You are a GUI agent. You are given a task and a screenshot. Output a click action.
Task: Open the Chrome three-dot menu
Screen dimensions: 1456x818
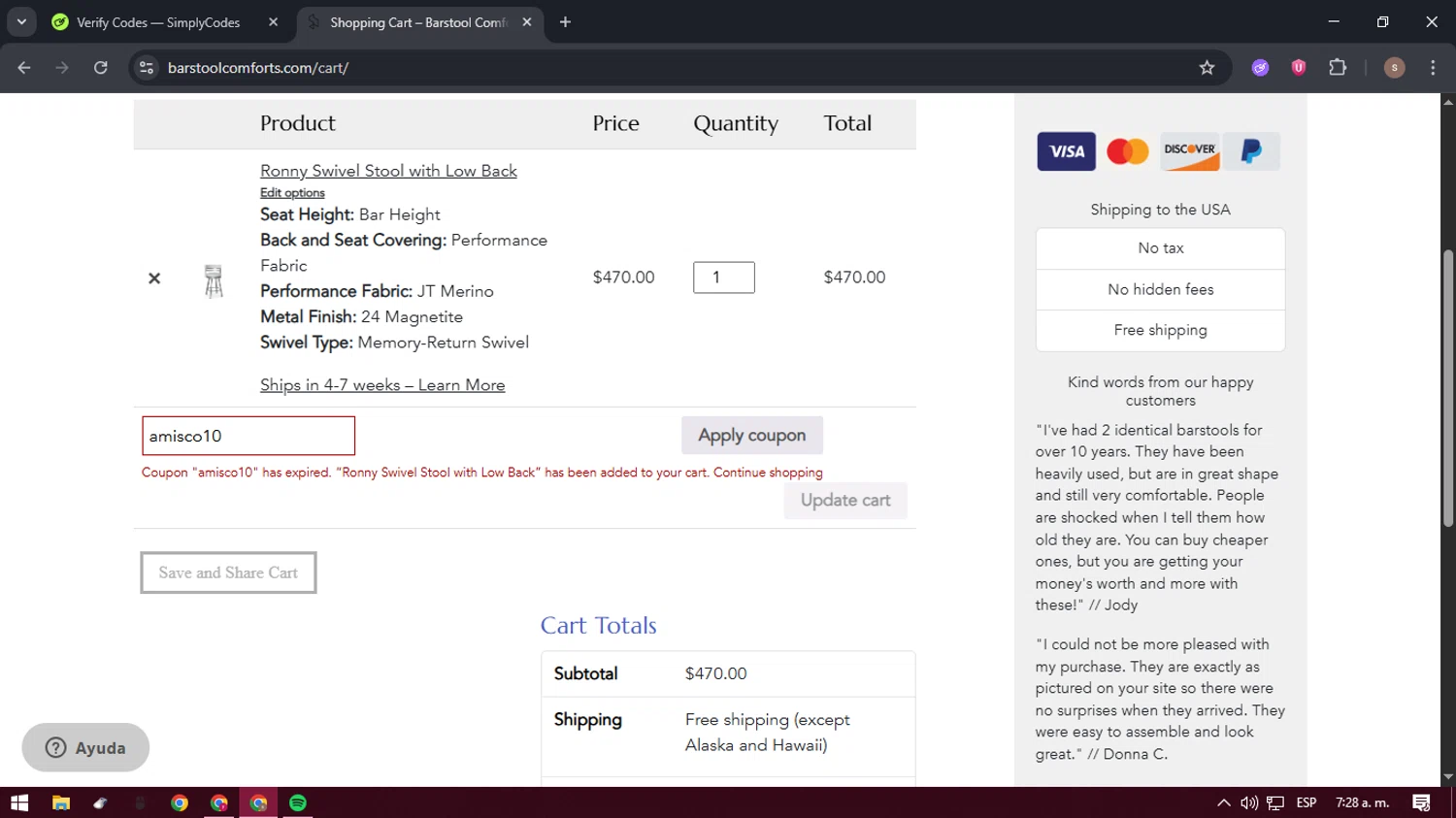click(x=1433, y=68)
